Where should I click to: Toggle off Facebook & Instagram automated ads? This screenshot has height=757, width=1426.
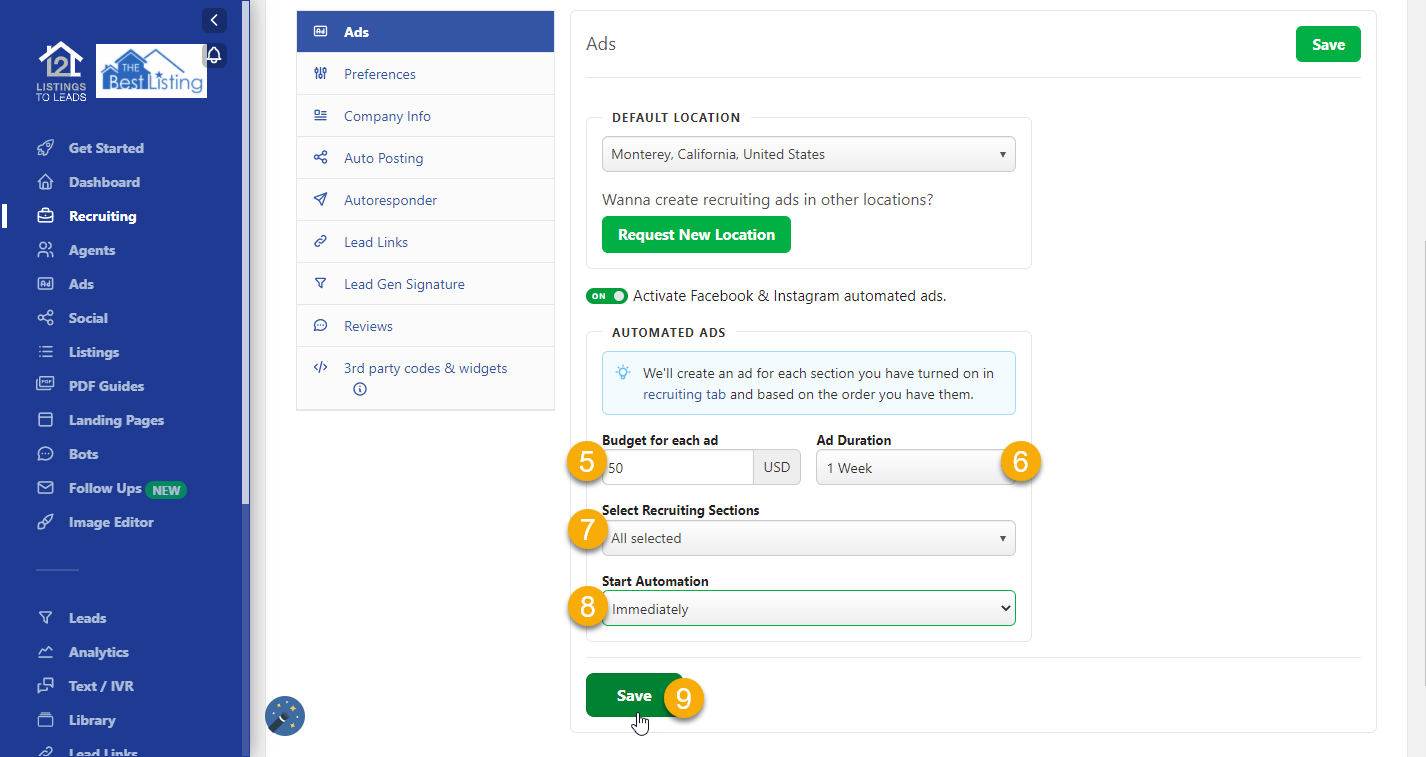tap(606, 296)
